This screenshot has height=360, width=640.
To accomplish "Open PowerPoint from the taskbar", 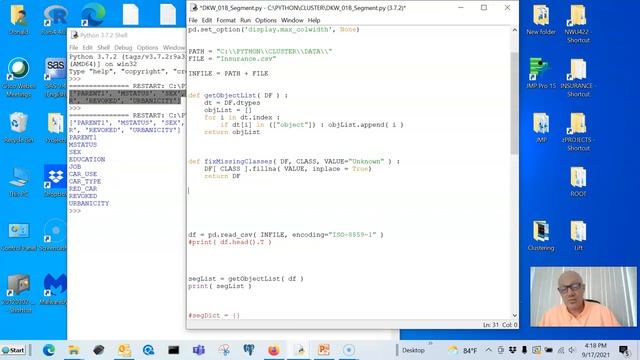I will click(324, 350).
